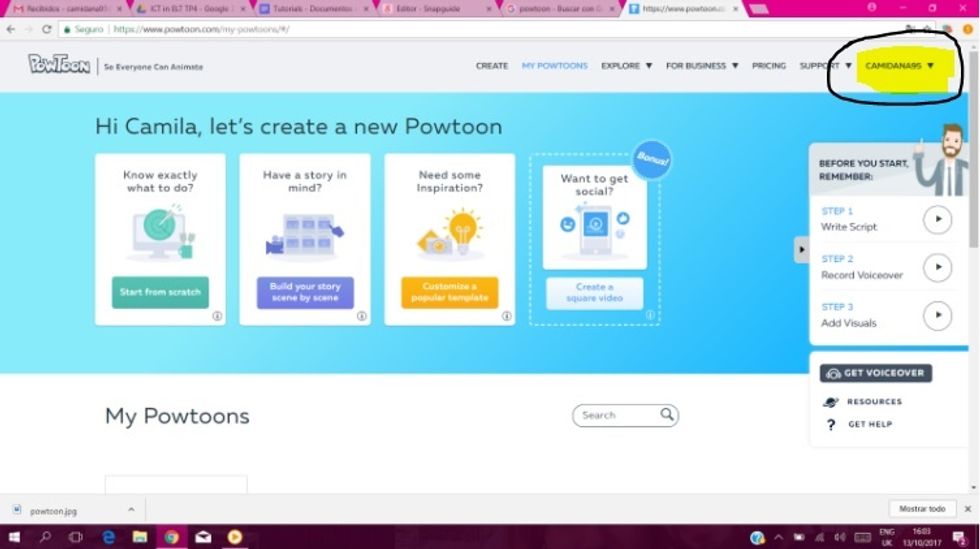
Task: Click info icon on story card
Action: click(x=361, y=316)
